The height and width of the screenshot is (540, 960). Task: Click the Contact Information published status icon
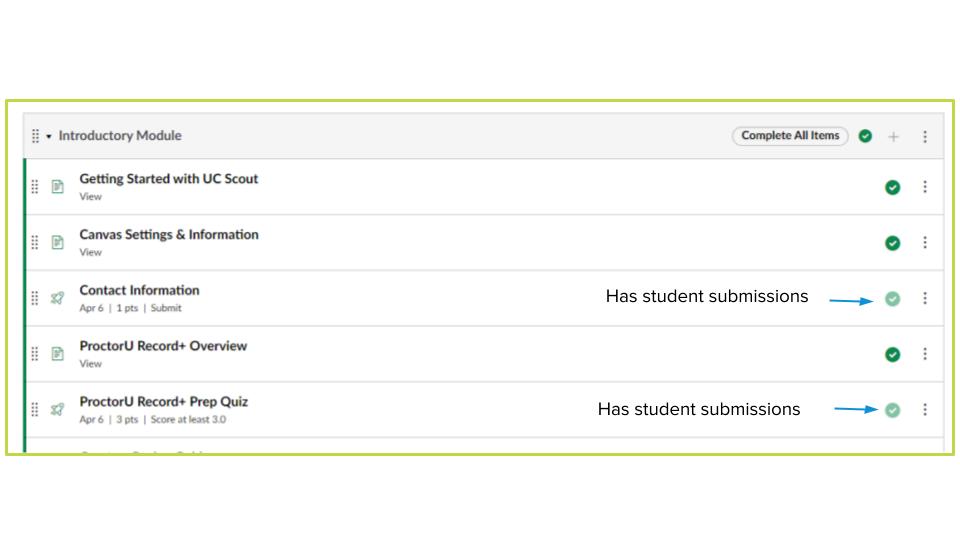click(x=892, y=298)
